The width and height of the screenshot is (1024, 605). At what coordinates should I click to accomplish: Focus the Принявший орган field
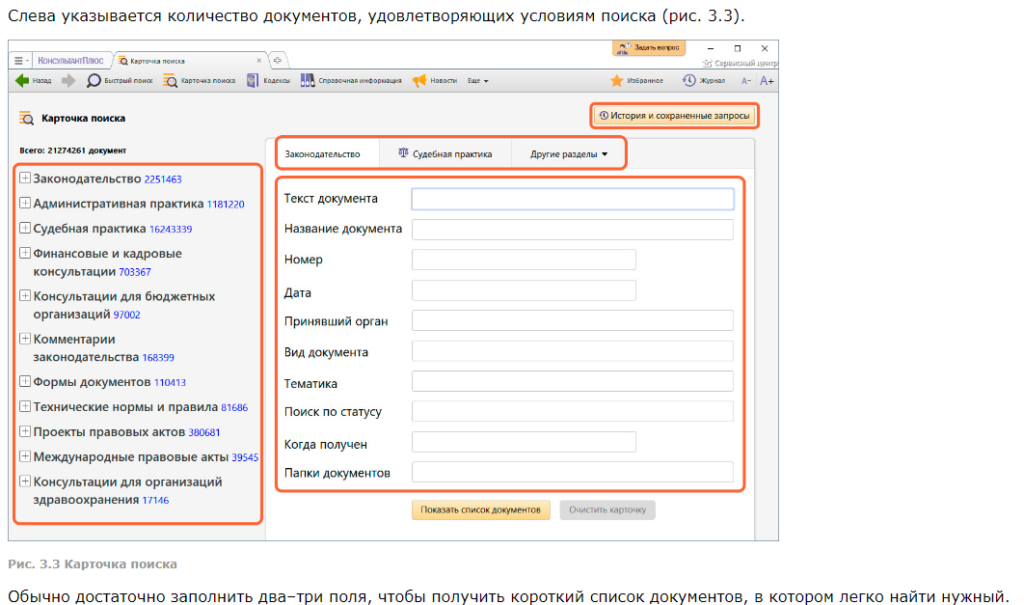(x=572, y=321)
